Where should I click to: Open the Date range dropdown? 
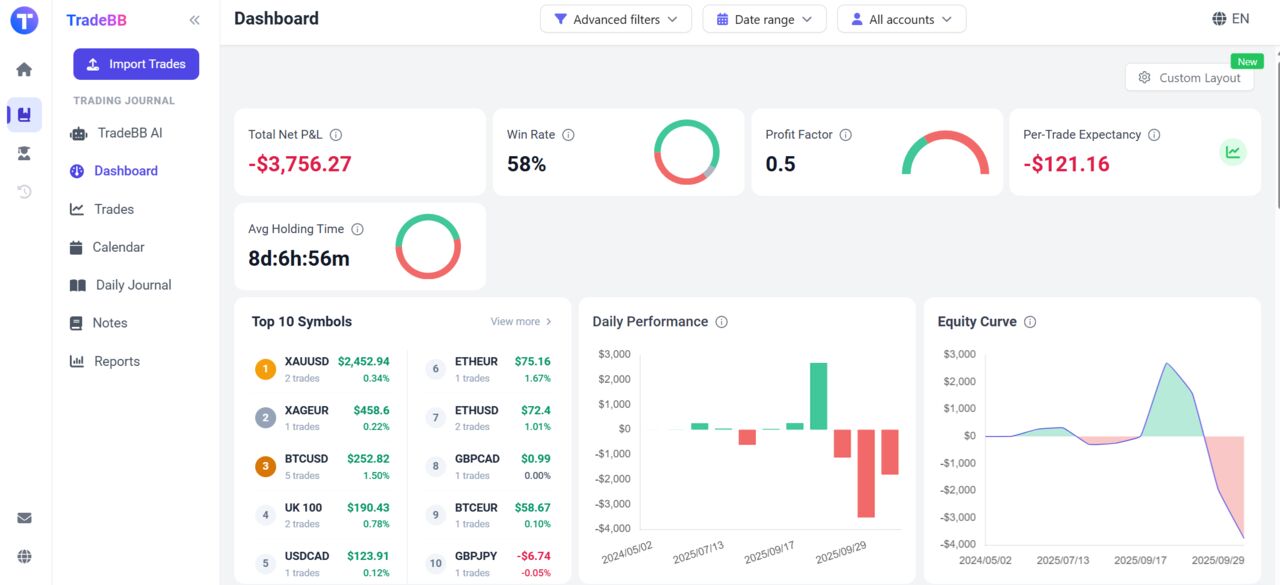pyautogui.click(x=764, y=19)
